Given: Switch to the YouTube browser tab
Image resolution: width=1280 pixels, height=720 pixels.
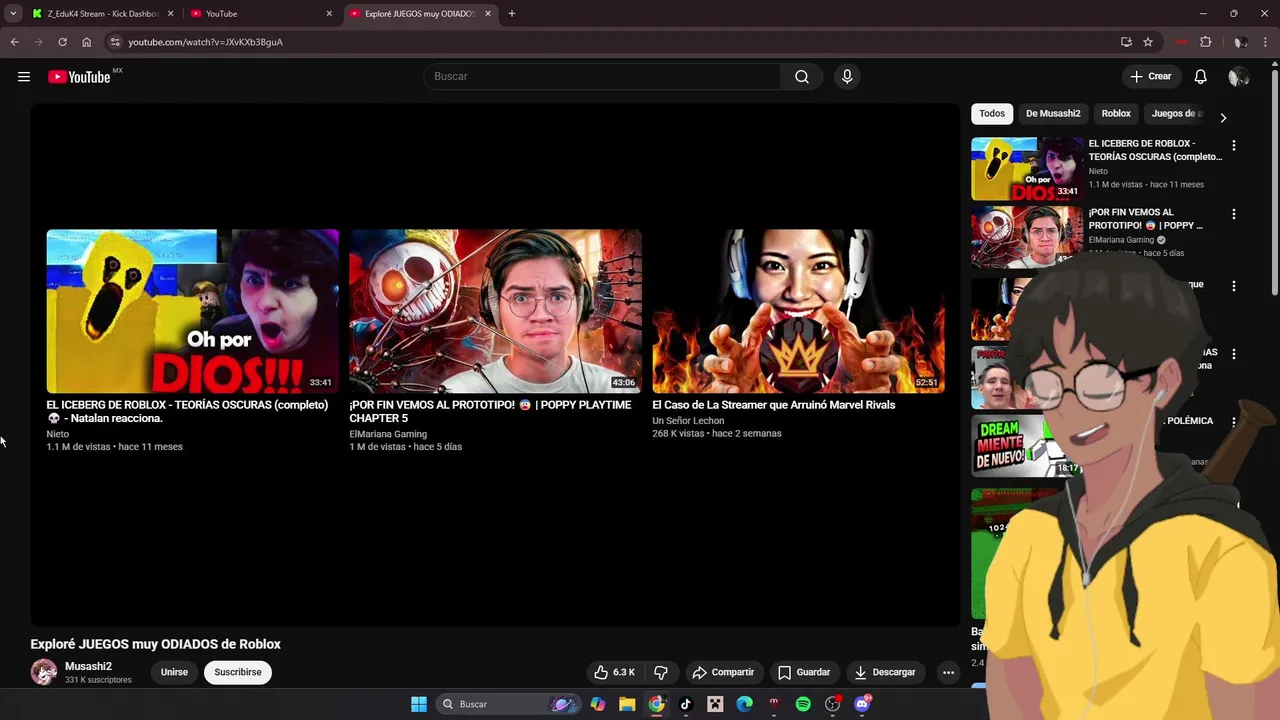Looking at the screenshot, I should tap(260, 14).
